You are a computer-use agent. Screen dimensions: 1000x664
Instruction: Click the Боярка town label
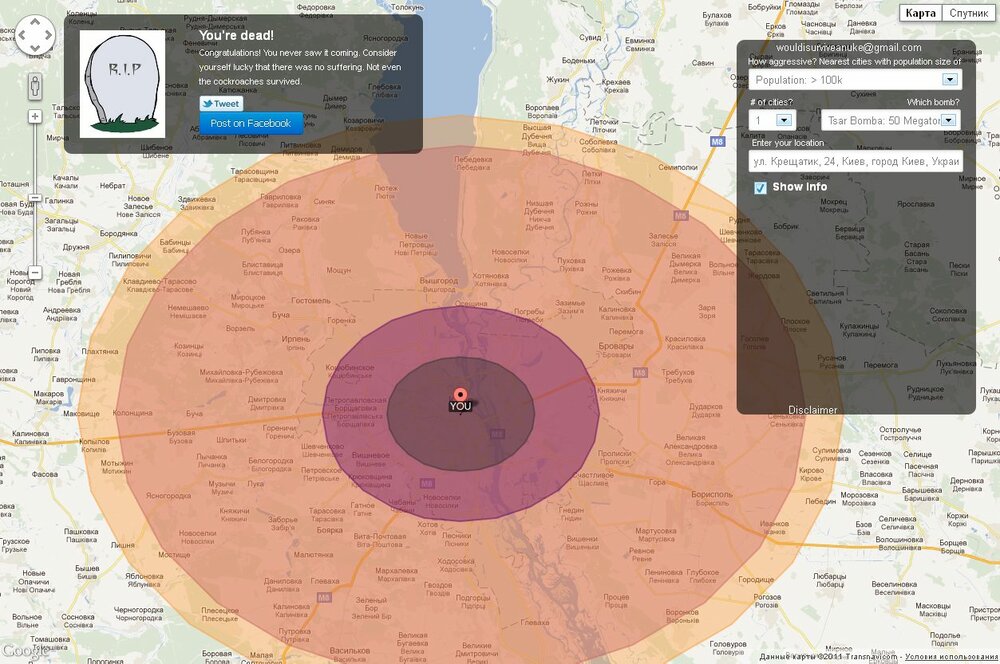coord(330,531)
